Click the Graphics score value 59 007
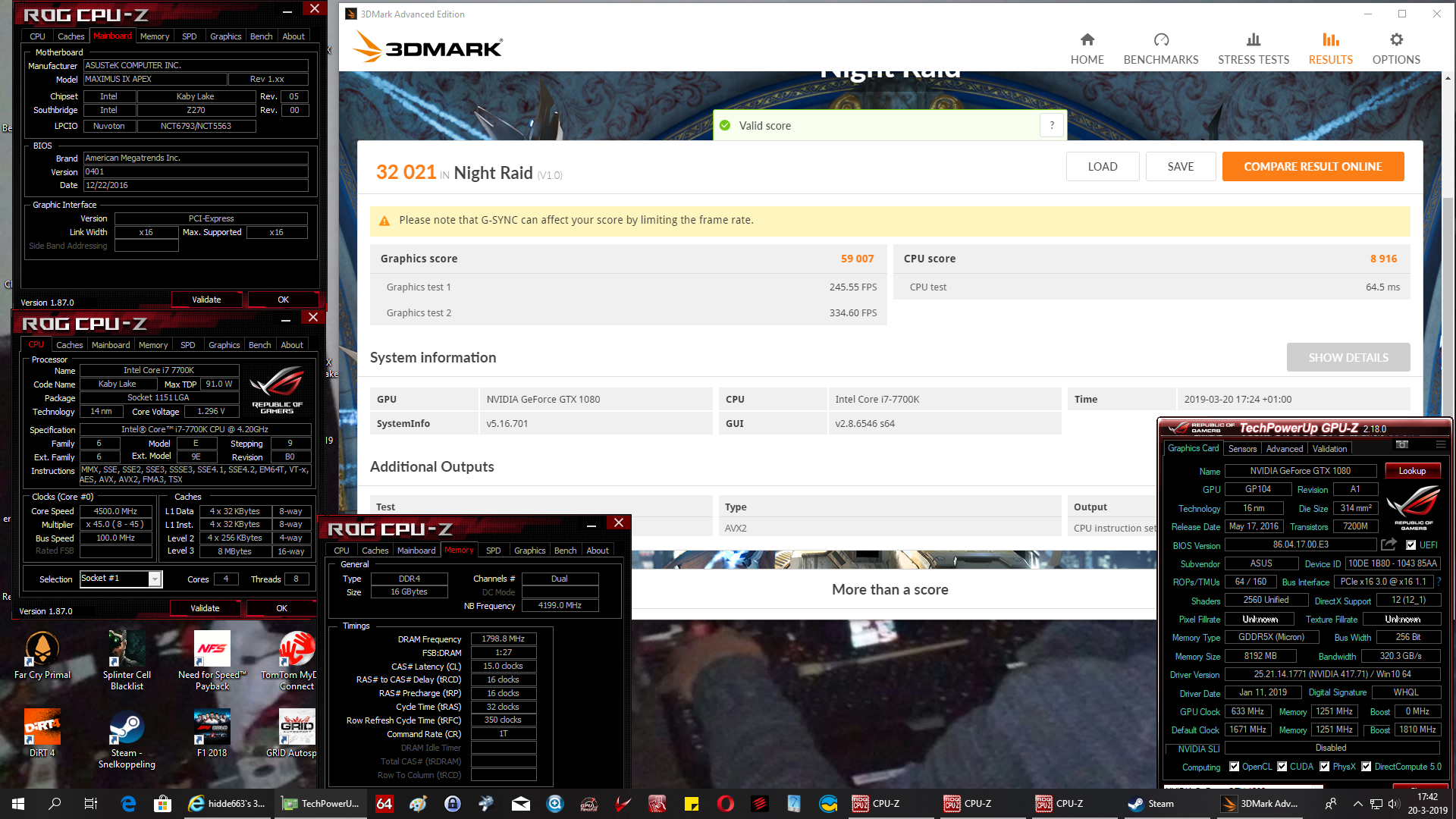1456x819 pixels. tap(857, 259)
